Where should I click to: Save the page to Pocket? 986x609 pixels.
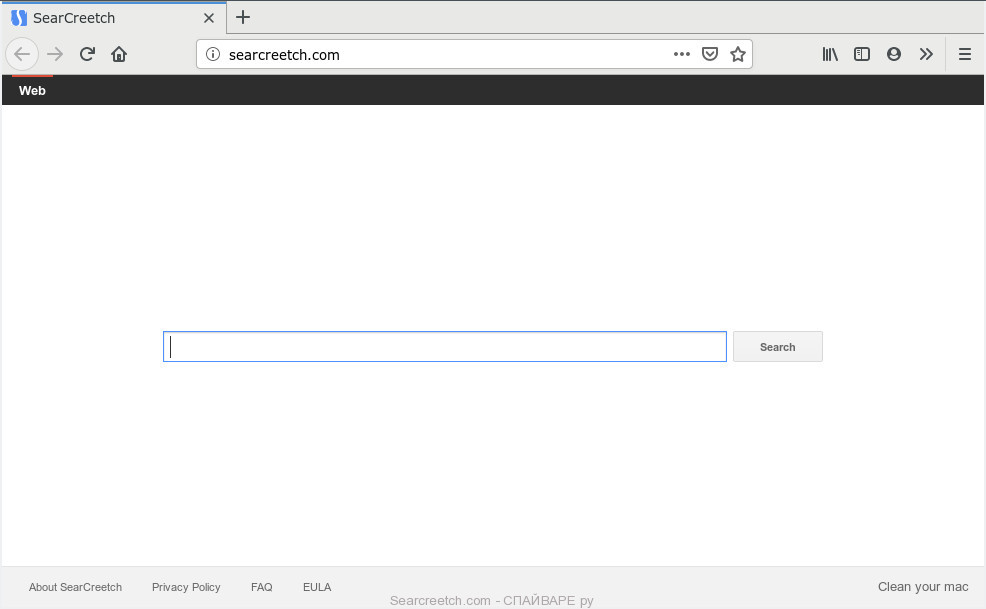point(710,54)
